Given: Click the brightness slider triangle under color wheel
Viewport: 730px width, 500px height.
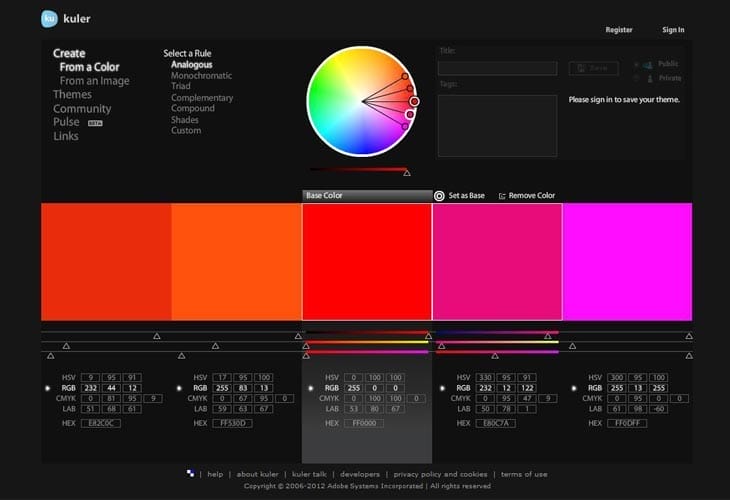Looking at the screenshot, I should [406, 173].
